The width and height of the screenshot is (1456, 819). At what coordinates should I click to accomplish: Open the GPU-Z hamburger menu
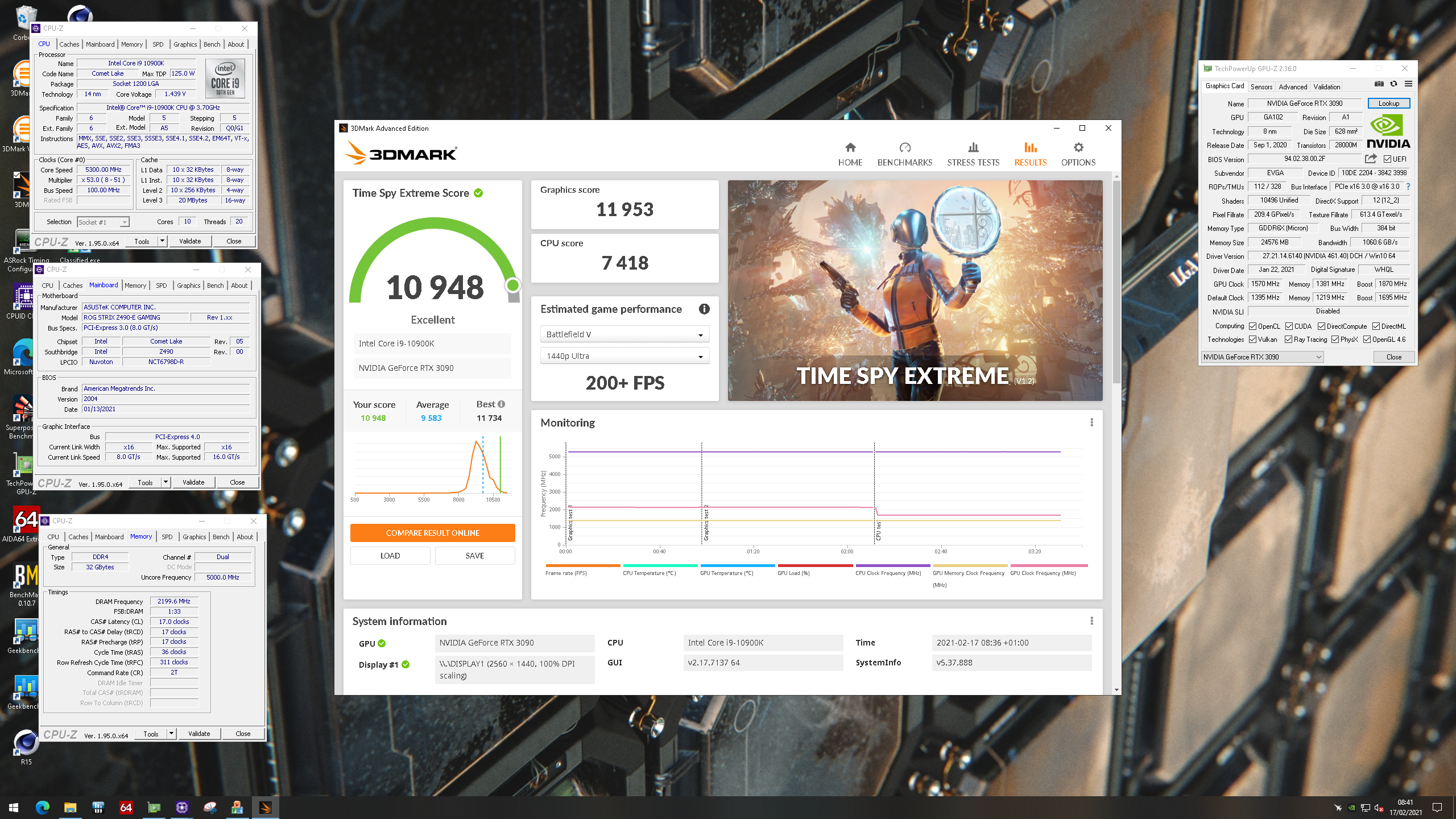(x=1408, y=84)
